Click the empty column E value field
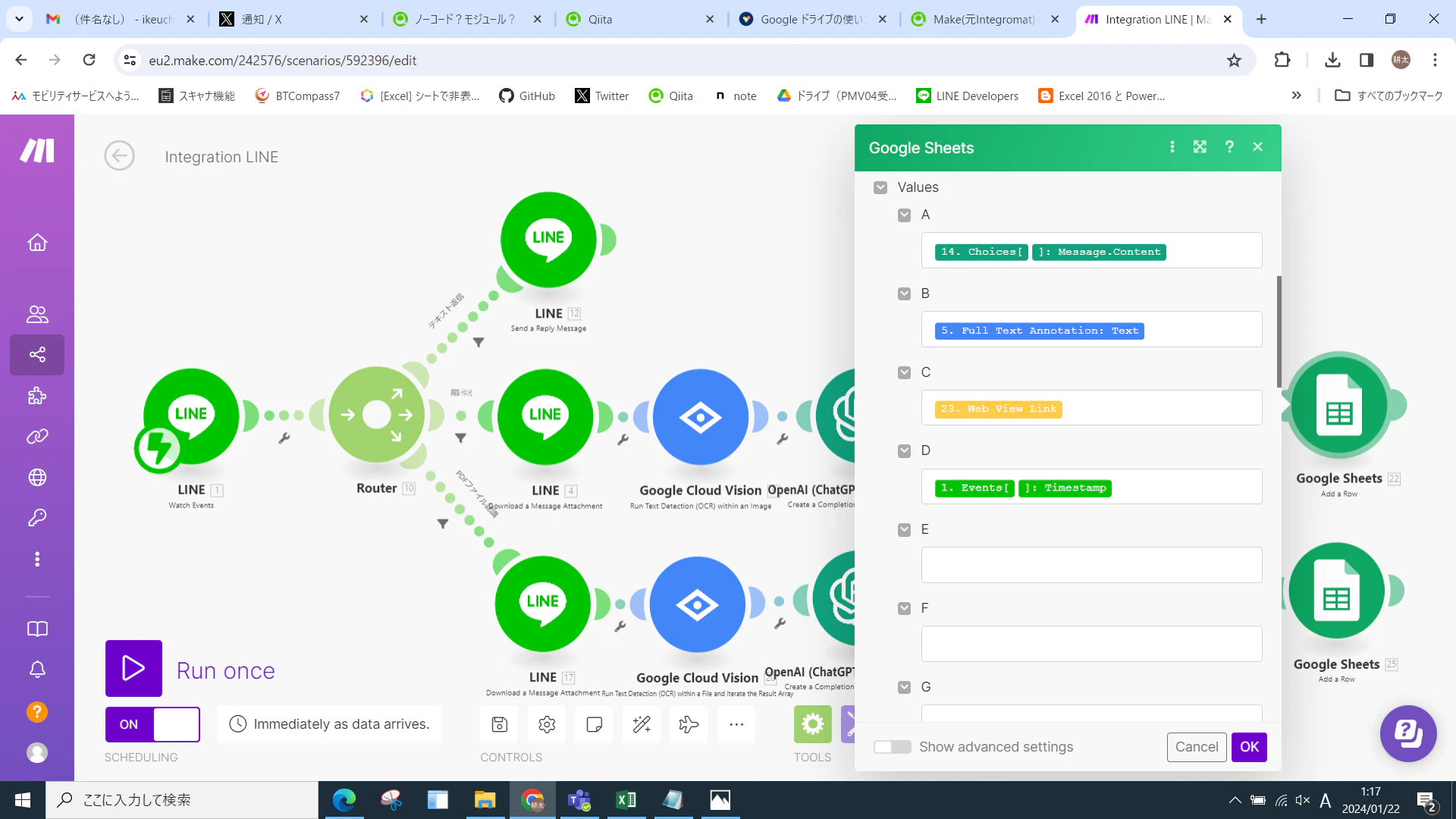Screen dimensions: 1456x819 coord(1092,565)
